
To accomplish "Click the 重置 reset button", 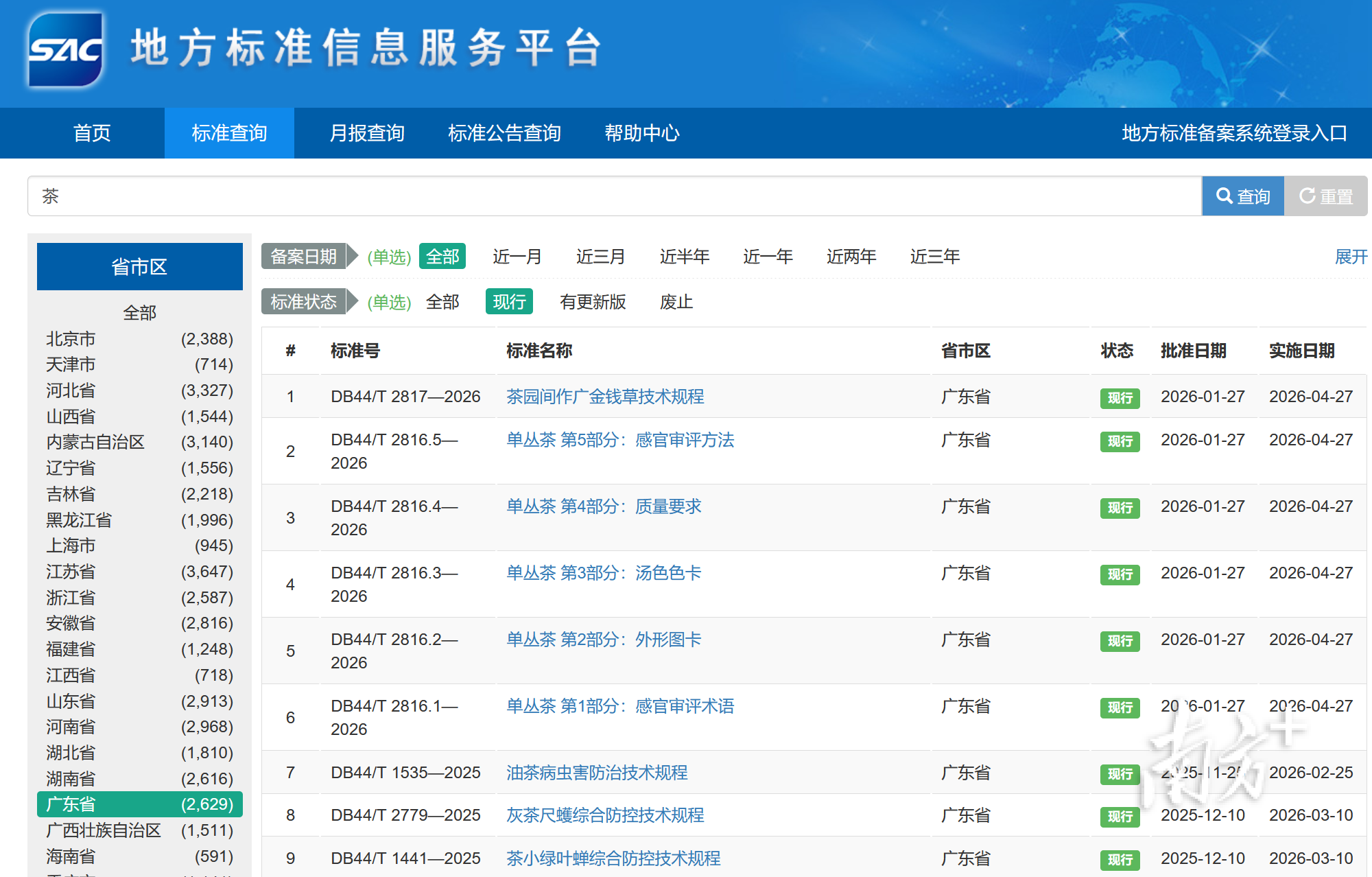I will point(1325,196).
